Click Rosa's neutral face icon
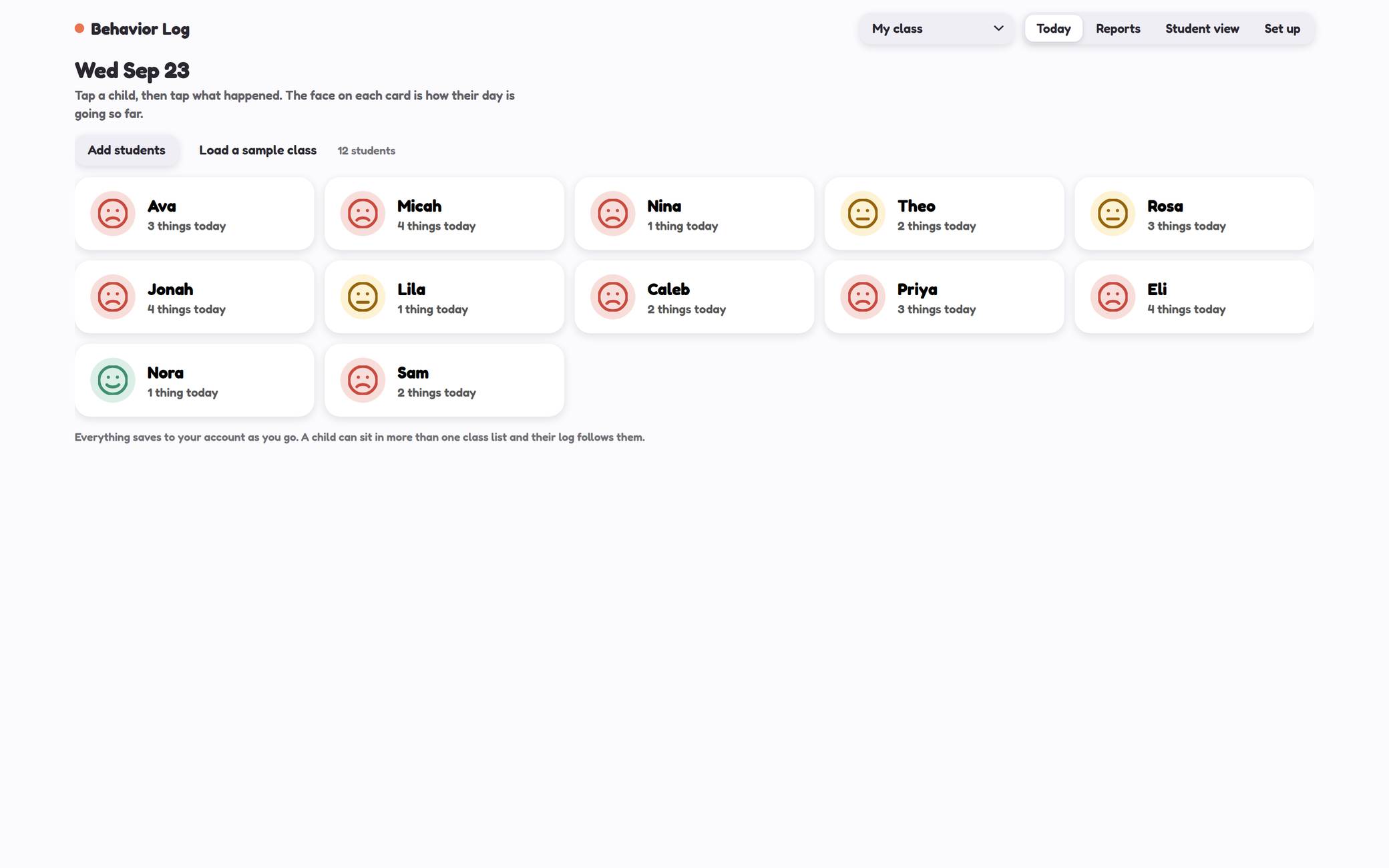The width and height of the screenshot is (1389, 868). click(x=1113, y=214)
